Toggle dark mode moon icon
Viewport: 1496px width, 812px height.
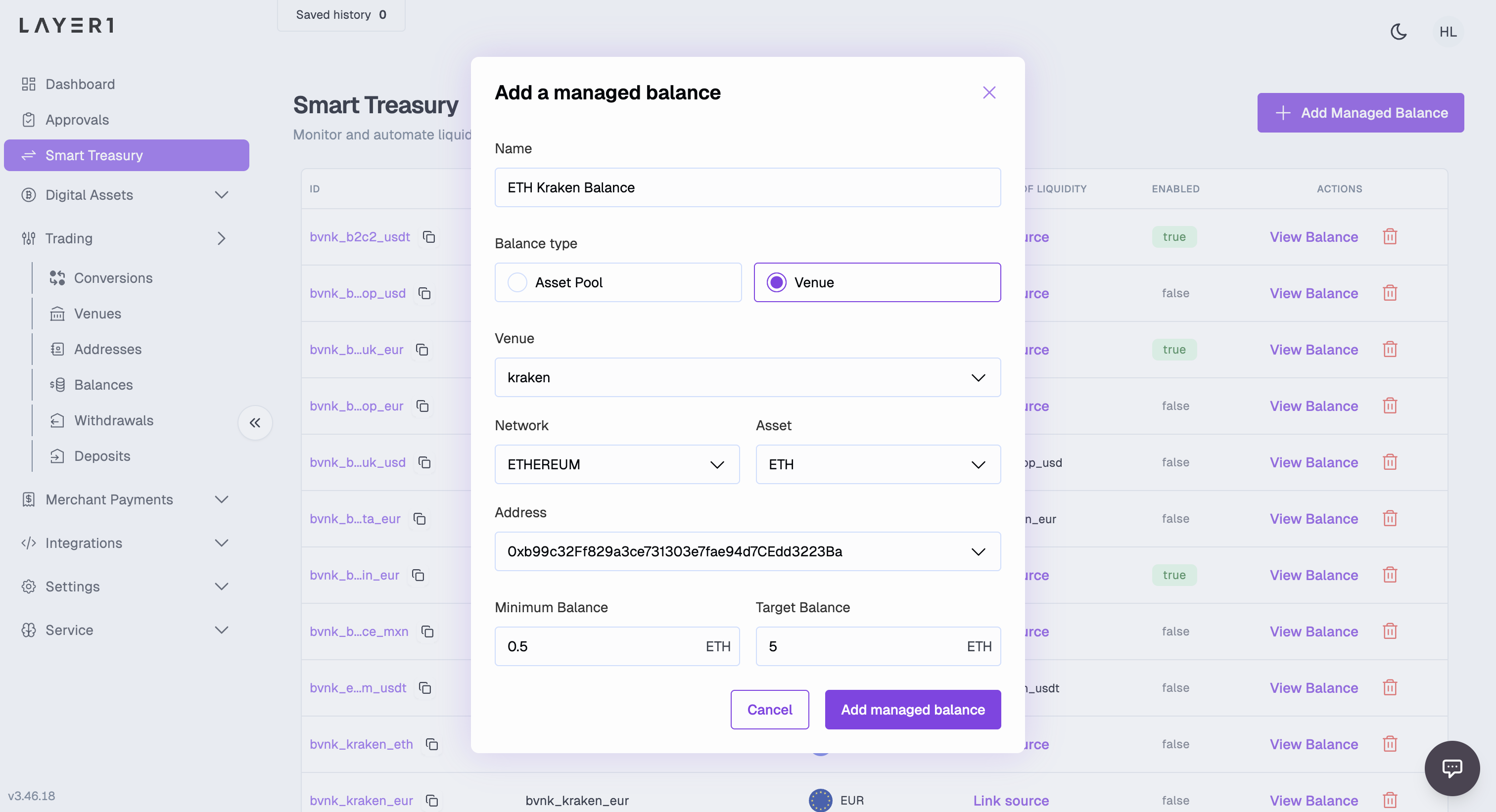pyautogui.click(x=1399, y=31)
